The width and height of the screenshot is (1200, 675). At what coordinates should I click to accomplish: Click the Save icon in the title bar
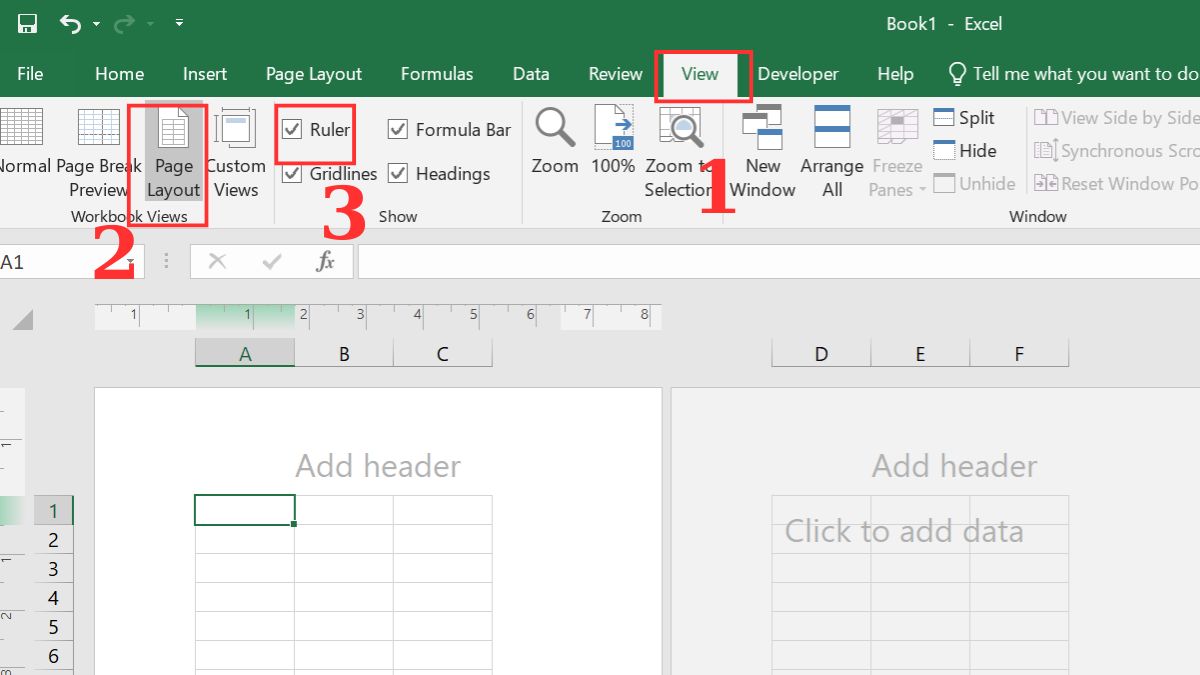tap(27, 24)
